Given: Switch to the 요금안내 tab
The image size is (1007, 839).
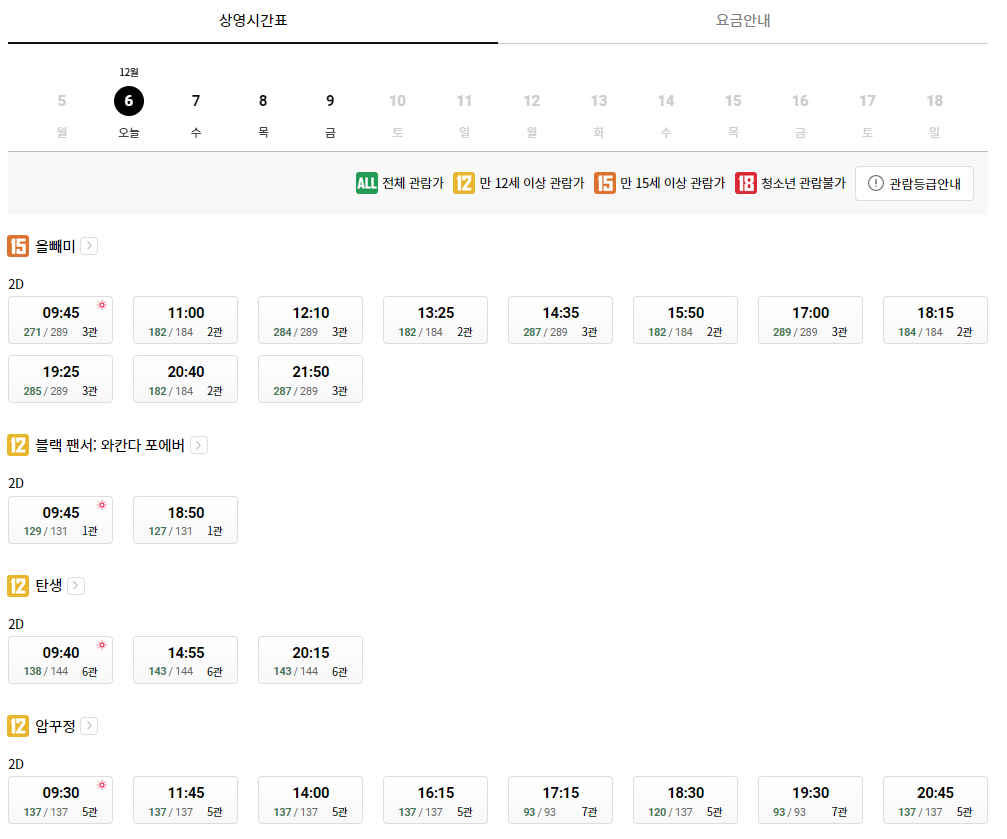Looking at the screenshot, I should click(x=743, y=21).
